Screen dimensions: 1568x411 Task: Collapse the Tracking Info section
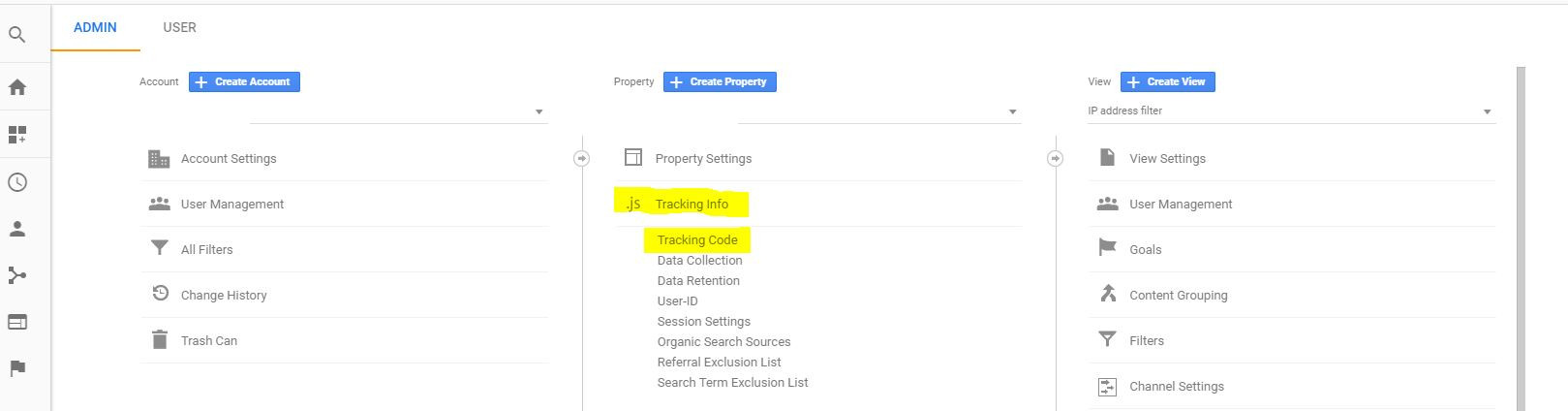(692, 204)
